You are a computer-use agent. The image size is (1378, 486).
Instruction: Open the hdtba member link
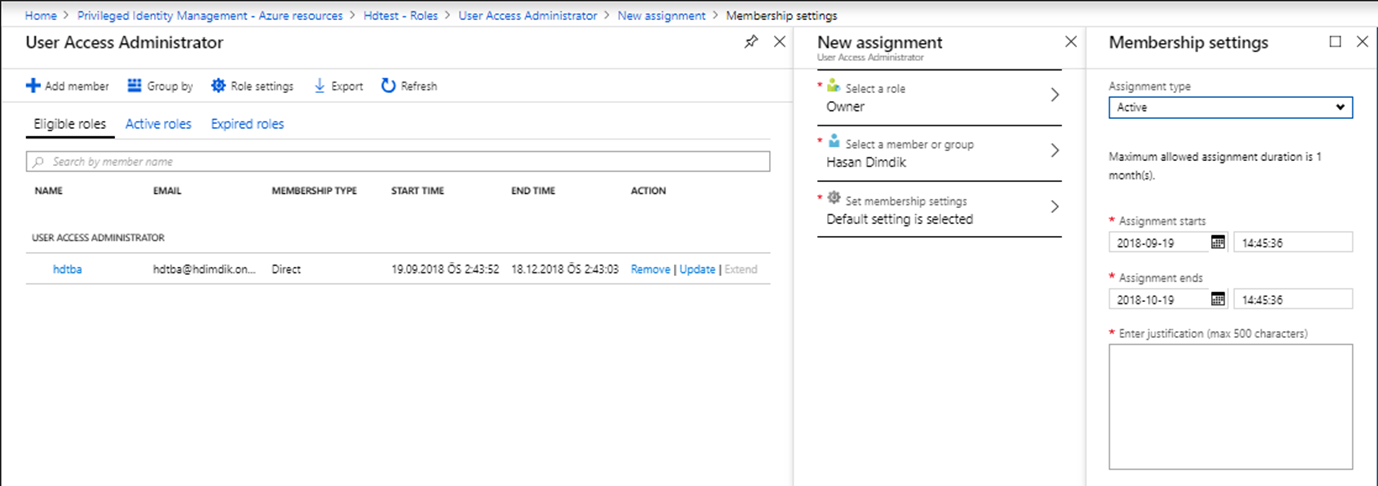[x=67, y=270]
